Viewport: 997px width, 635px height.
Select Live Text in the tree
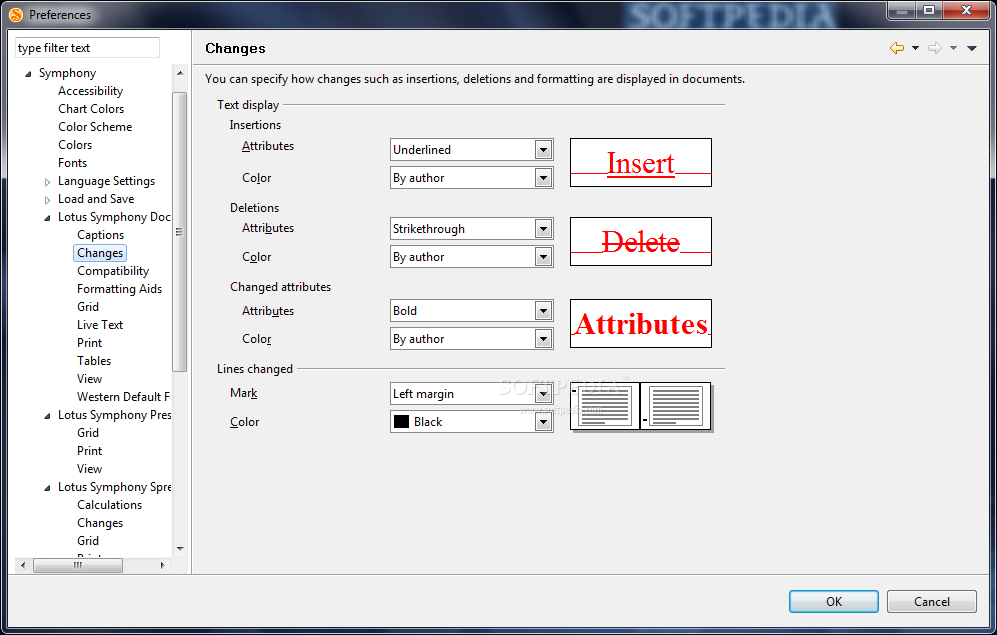point(100,325)
